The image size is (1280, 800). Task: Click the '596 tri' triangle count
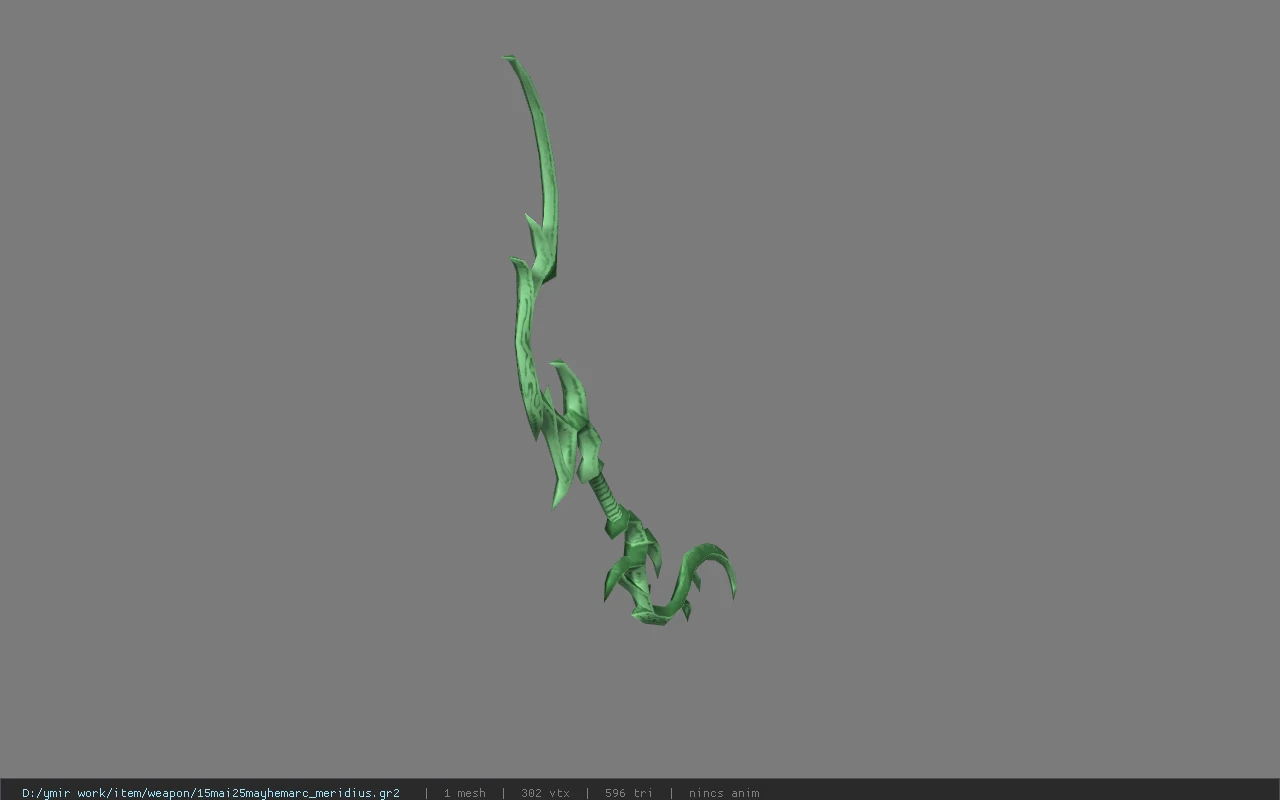coord(629,793)
